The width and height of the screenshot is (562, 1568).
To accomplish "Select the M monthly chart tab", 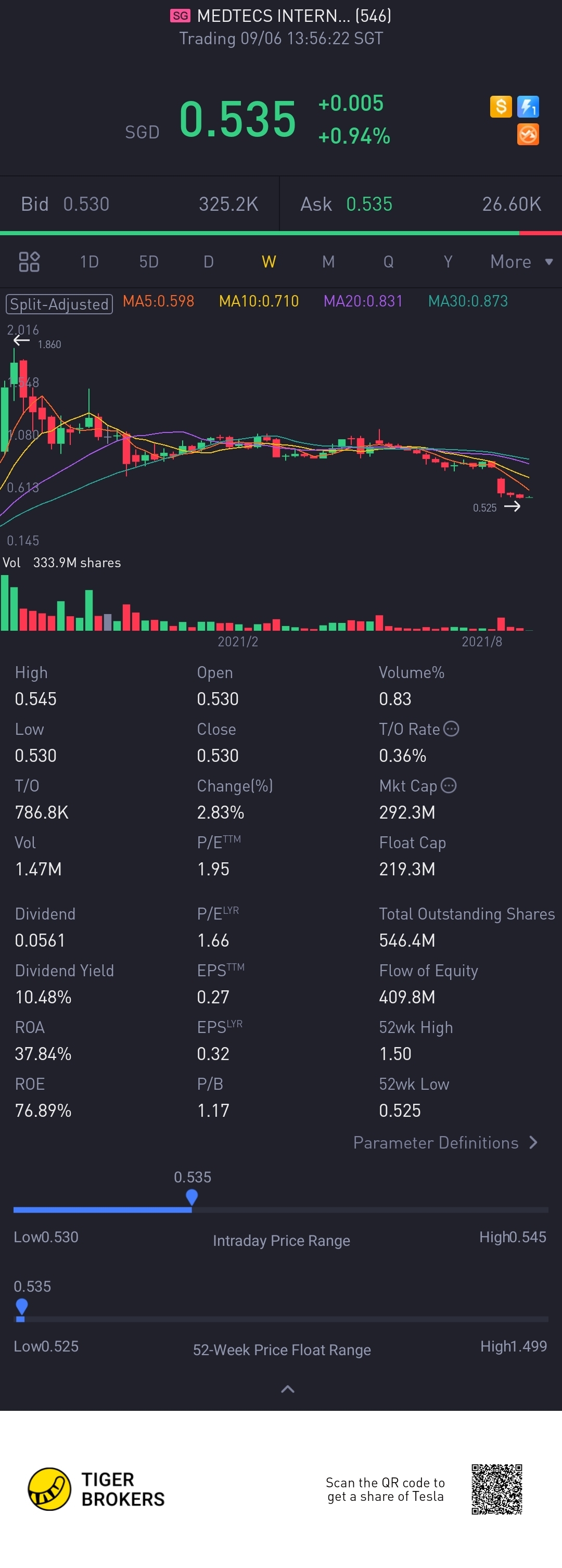I will [x=328, y=262].
